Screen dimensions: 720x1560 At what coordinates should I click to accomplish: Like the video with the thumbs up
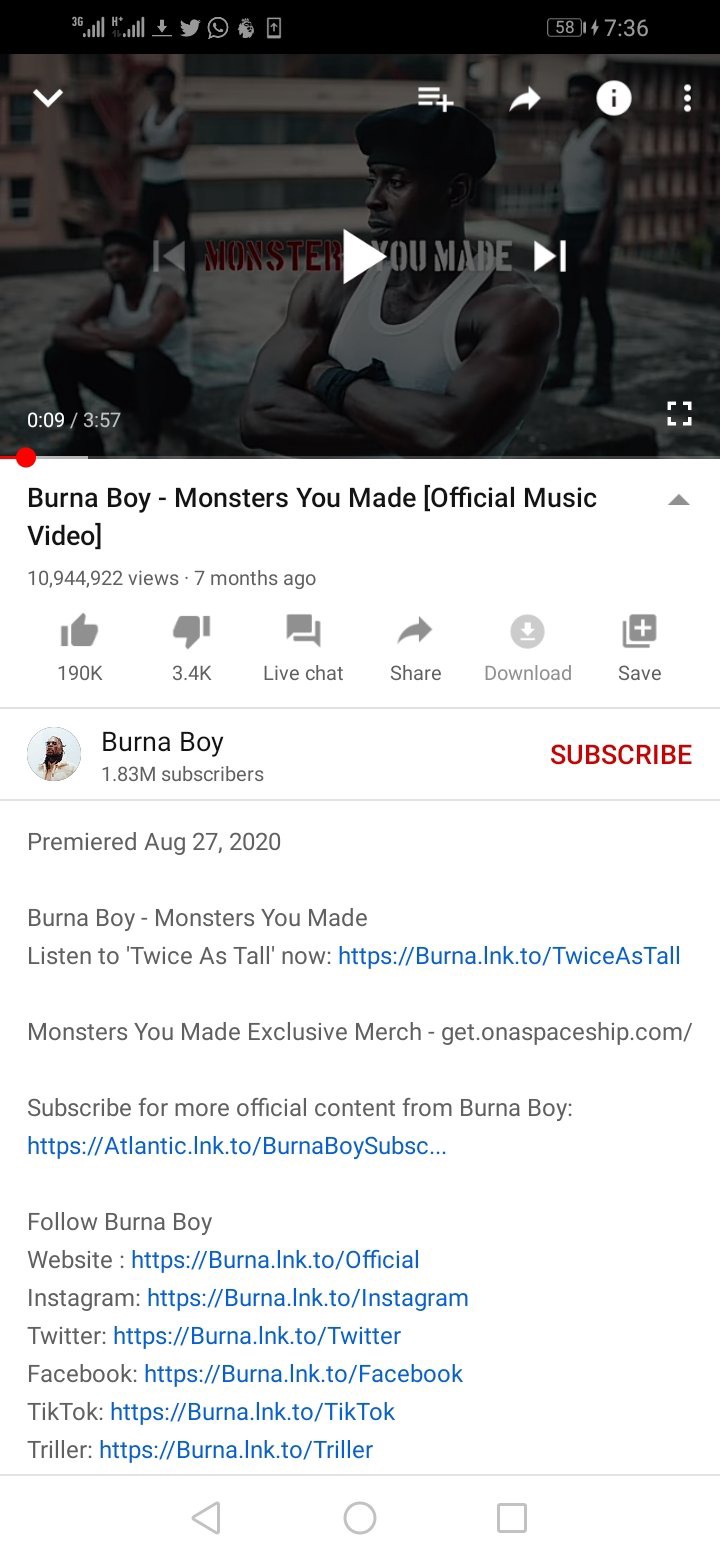tap(79, 649)
